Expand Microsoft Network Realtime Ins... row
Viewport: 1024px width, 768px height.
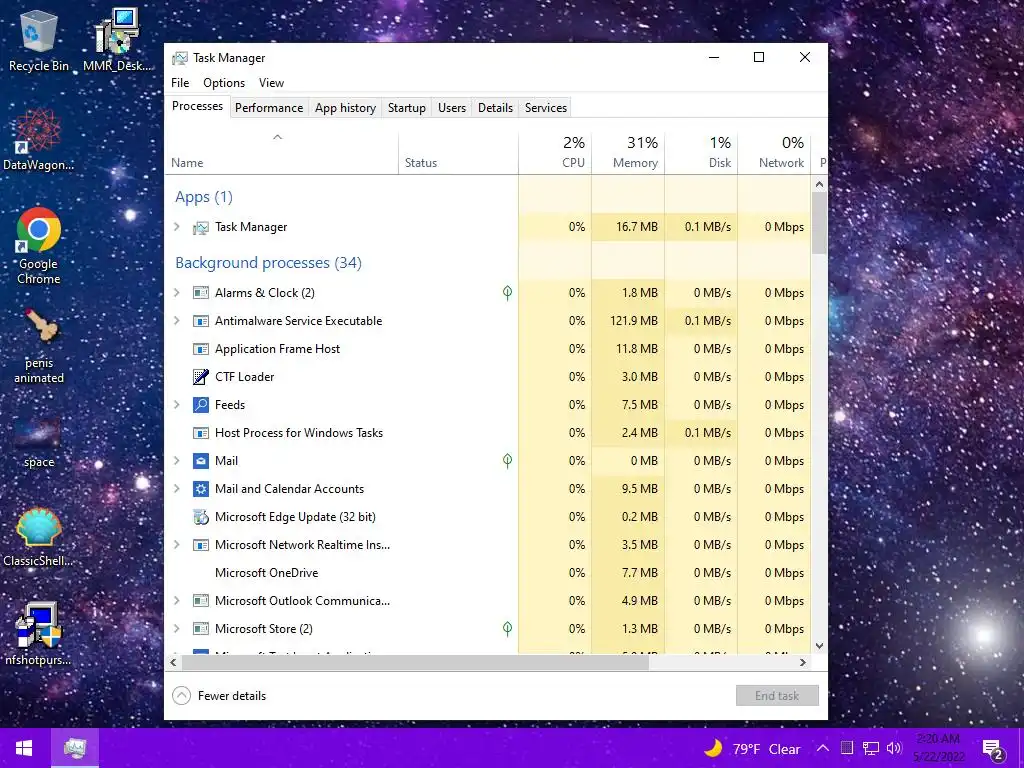click(176, 545)
